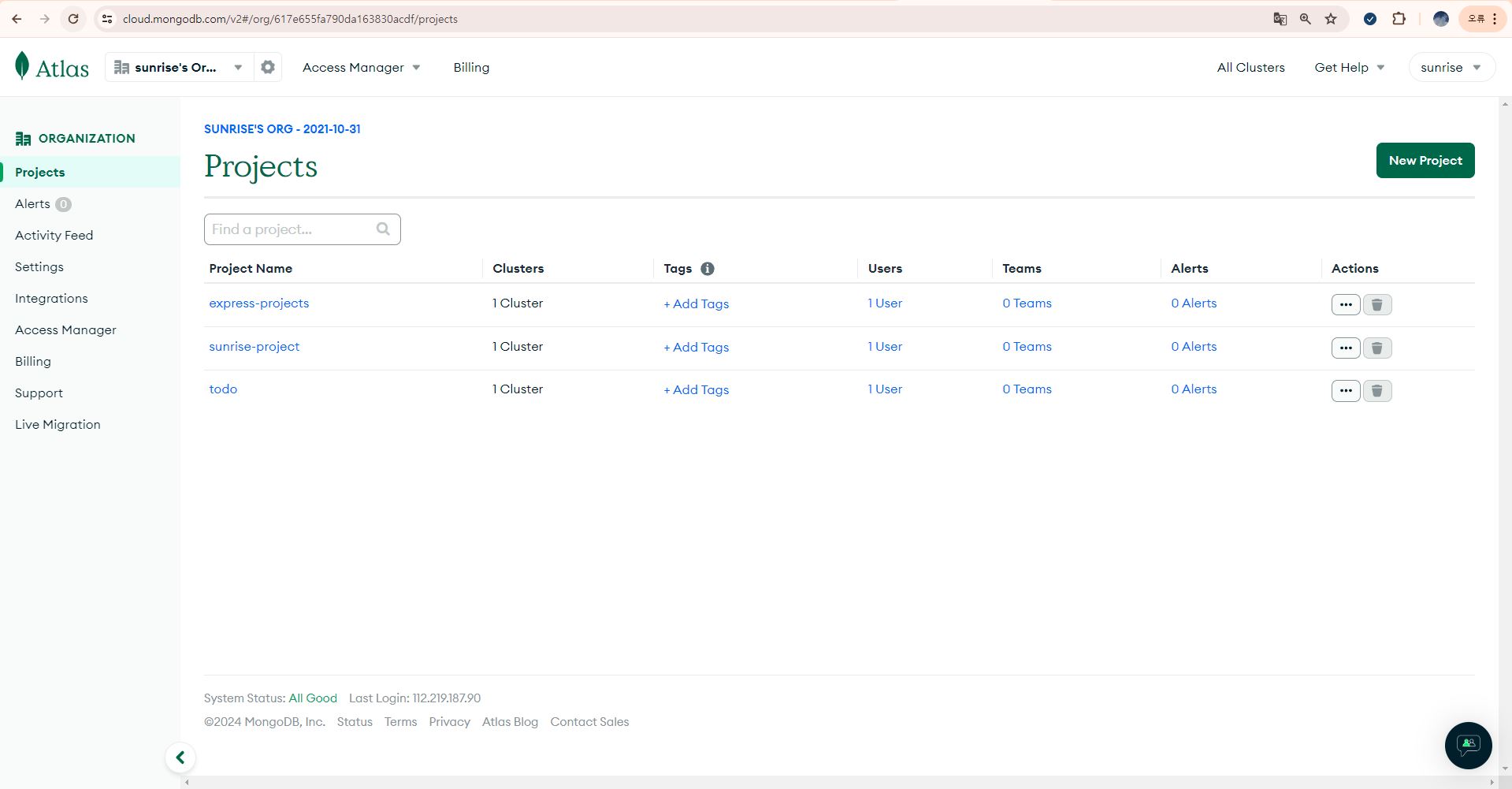Add tags to sunrise-project
The image size is (1512, 789).
[697, 348]
